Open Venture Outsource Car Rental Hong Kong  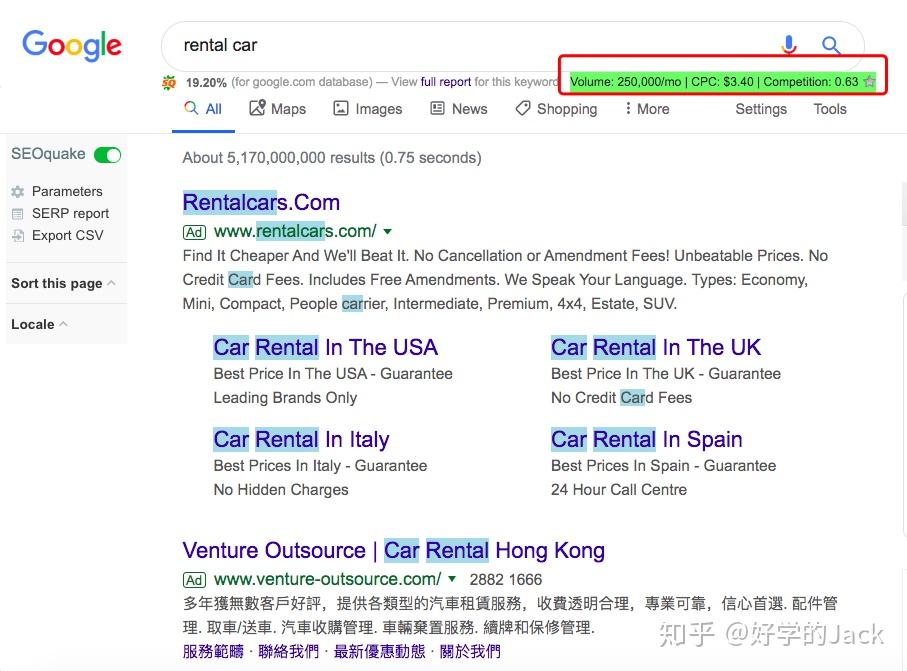pos(393,550)
